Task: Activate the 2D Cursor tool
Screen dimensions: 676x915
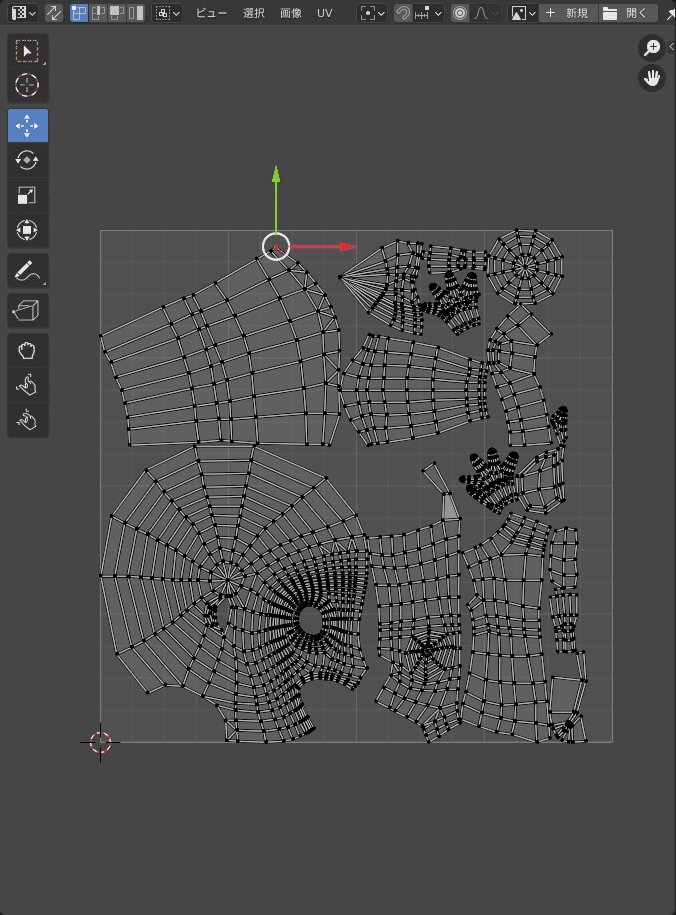Action: tap(27, 85)
